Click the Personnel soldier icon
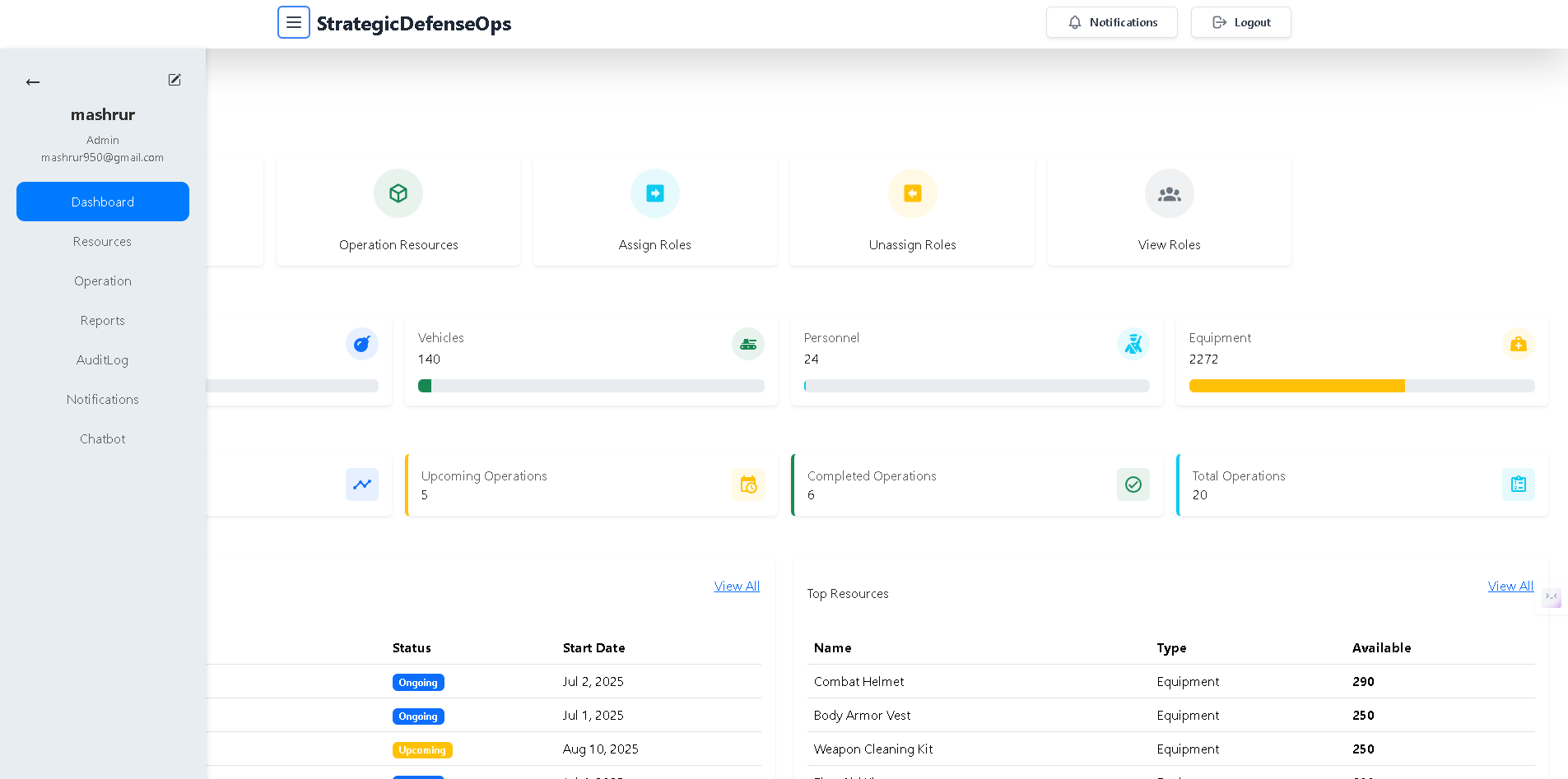1568x779 pixels. point(1133,344)
